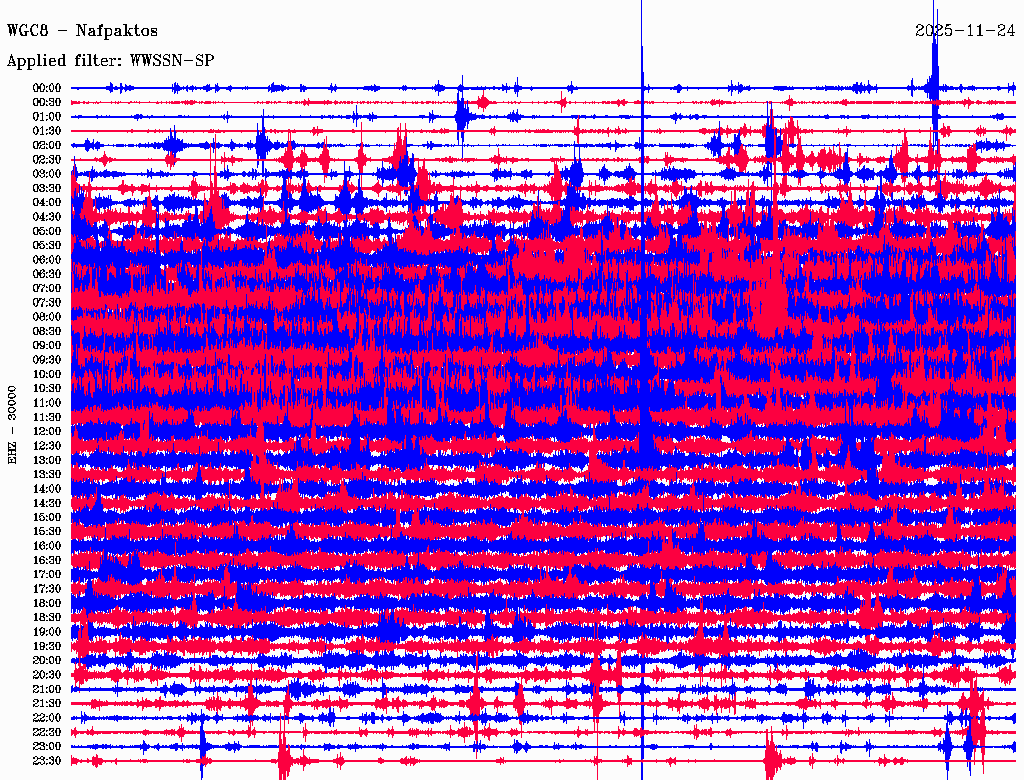Viewport: 1024px width, 780px height.
Task: Select the 10:30 trace label
Action: (47, 389)
